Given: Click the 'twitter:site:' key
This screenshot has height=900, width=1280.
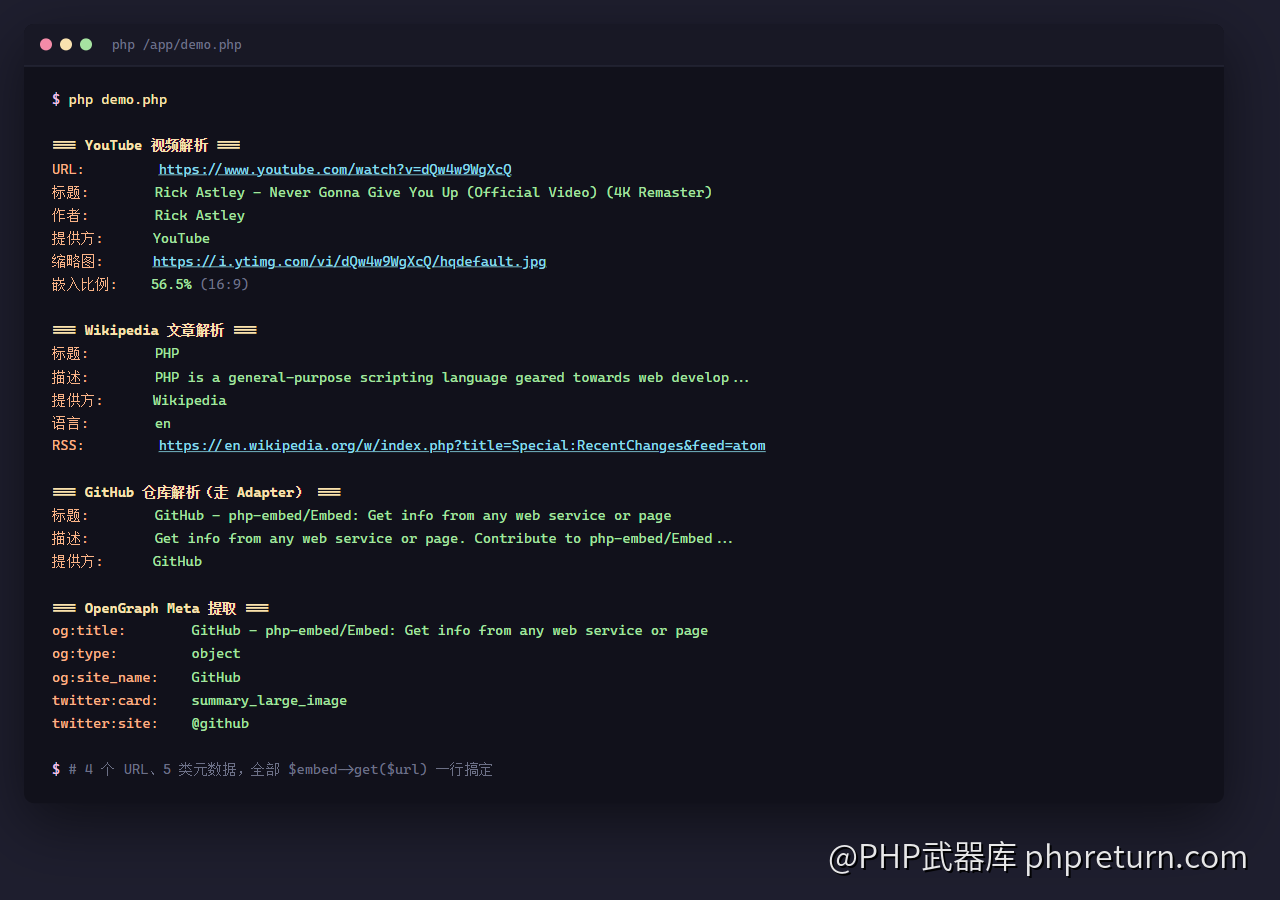Looking at the screenshot, I should pos(105,724).
